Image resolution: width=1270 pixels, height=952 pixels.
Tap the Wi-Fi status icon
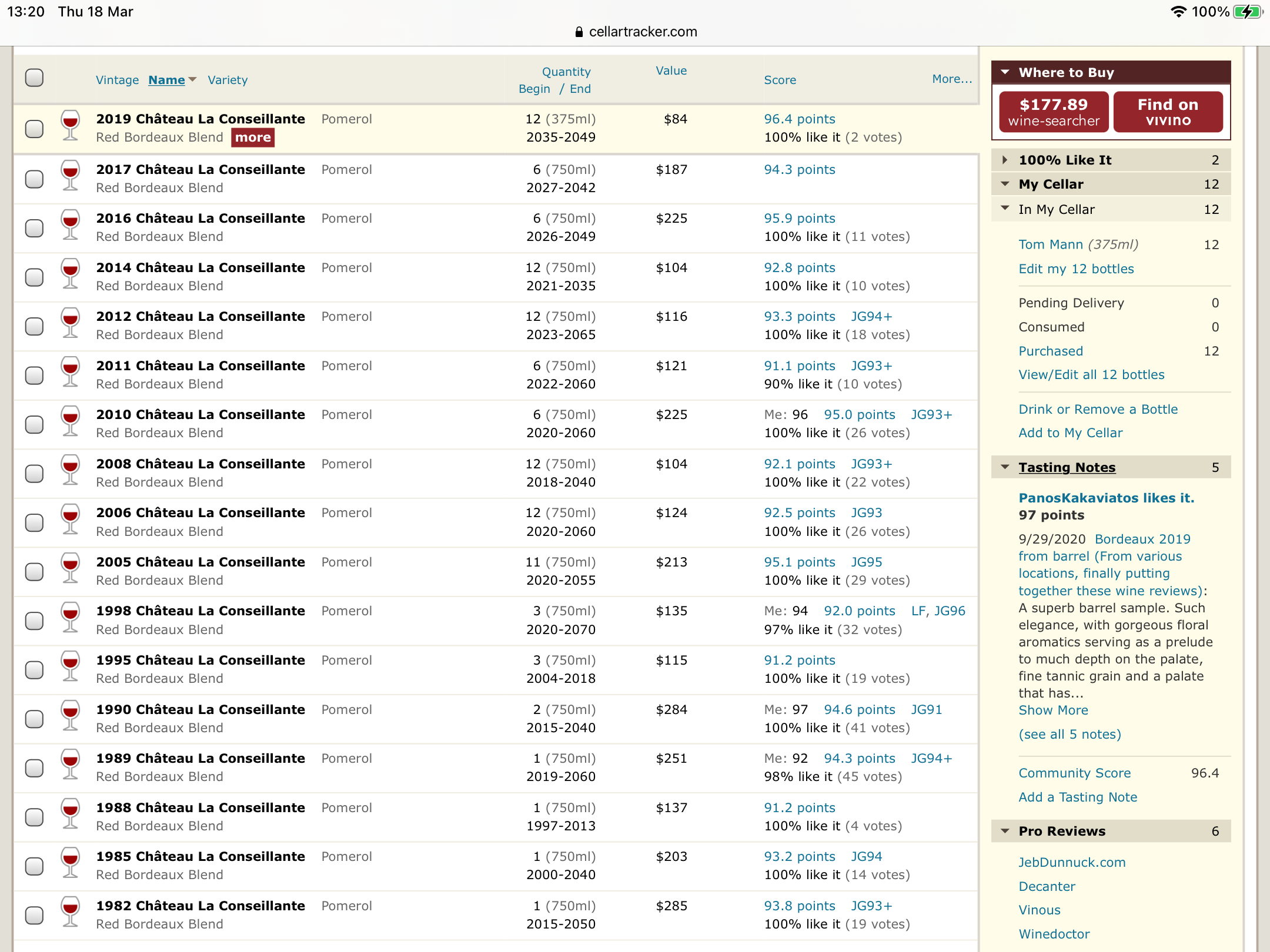click(x=1178, y=12)
